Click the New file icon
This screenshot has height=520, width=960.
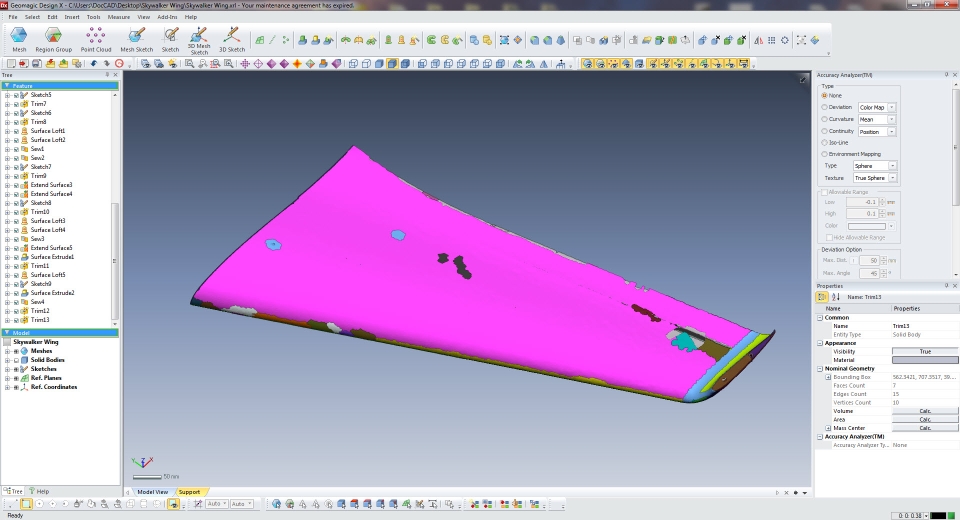click(x=10, y=64)
